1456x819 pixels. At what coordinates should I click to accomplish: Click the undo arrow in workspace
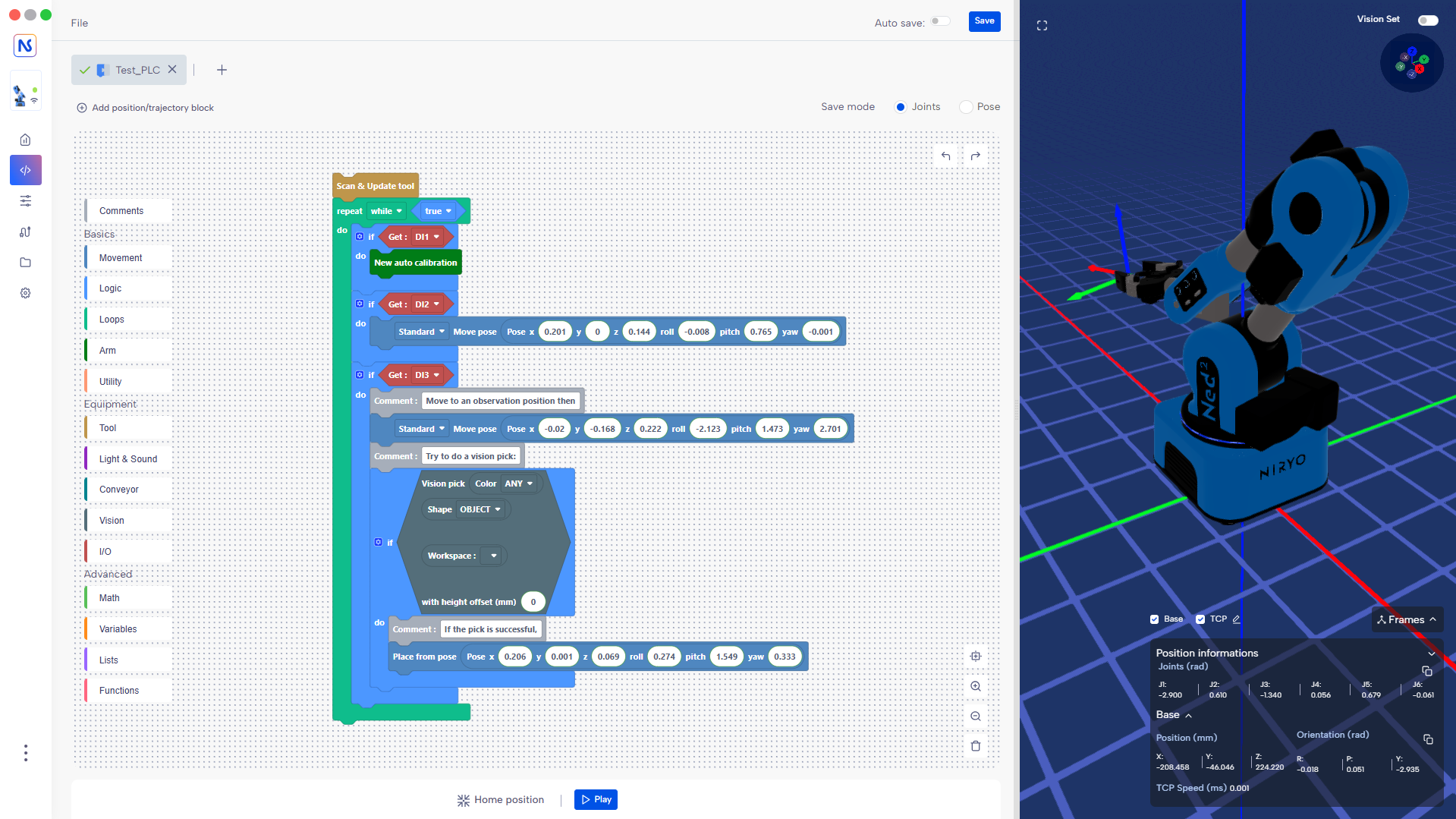[x=945, y=156]
